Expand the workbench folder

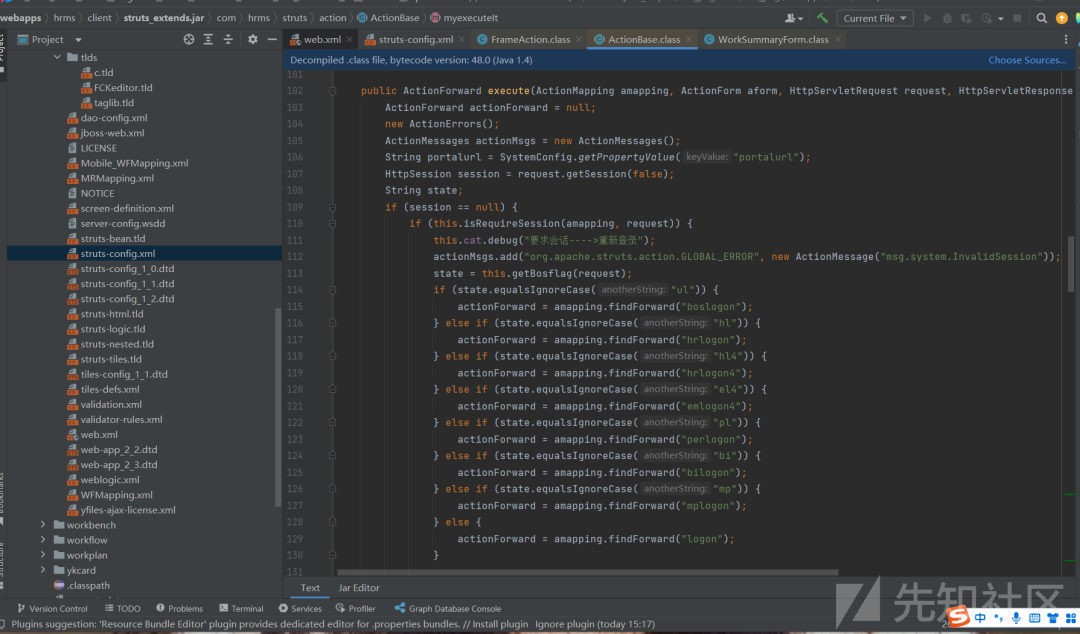43,524
